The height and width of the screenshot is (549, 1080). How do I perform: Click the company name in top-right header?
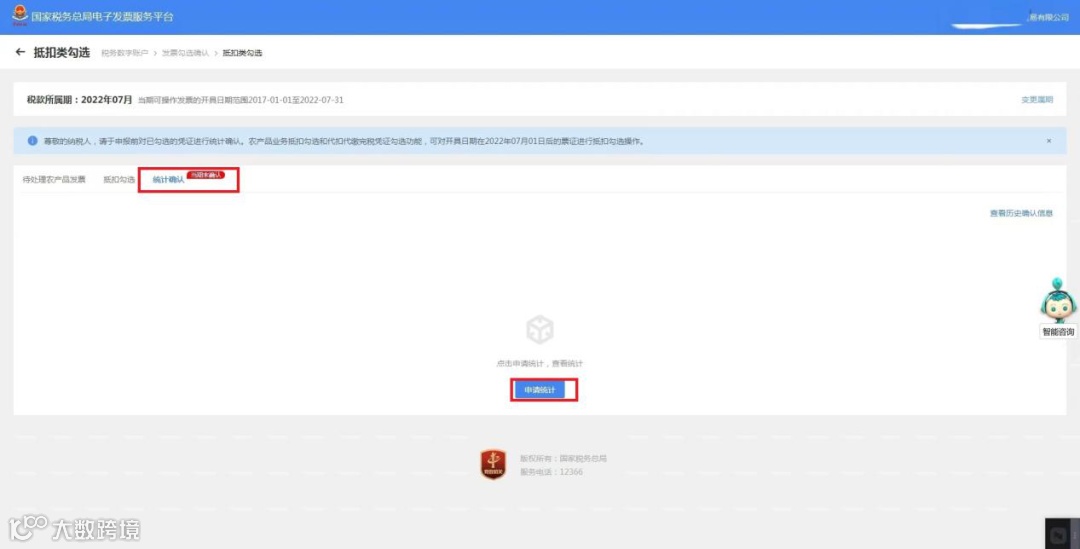click(x=1048, y=17)
